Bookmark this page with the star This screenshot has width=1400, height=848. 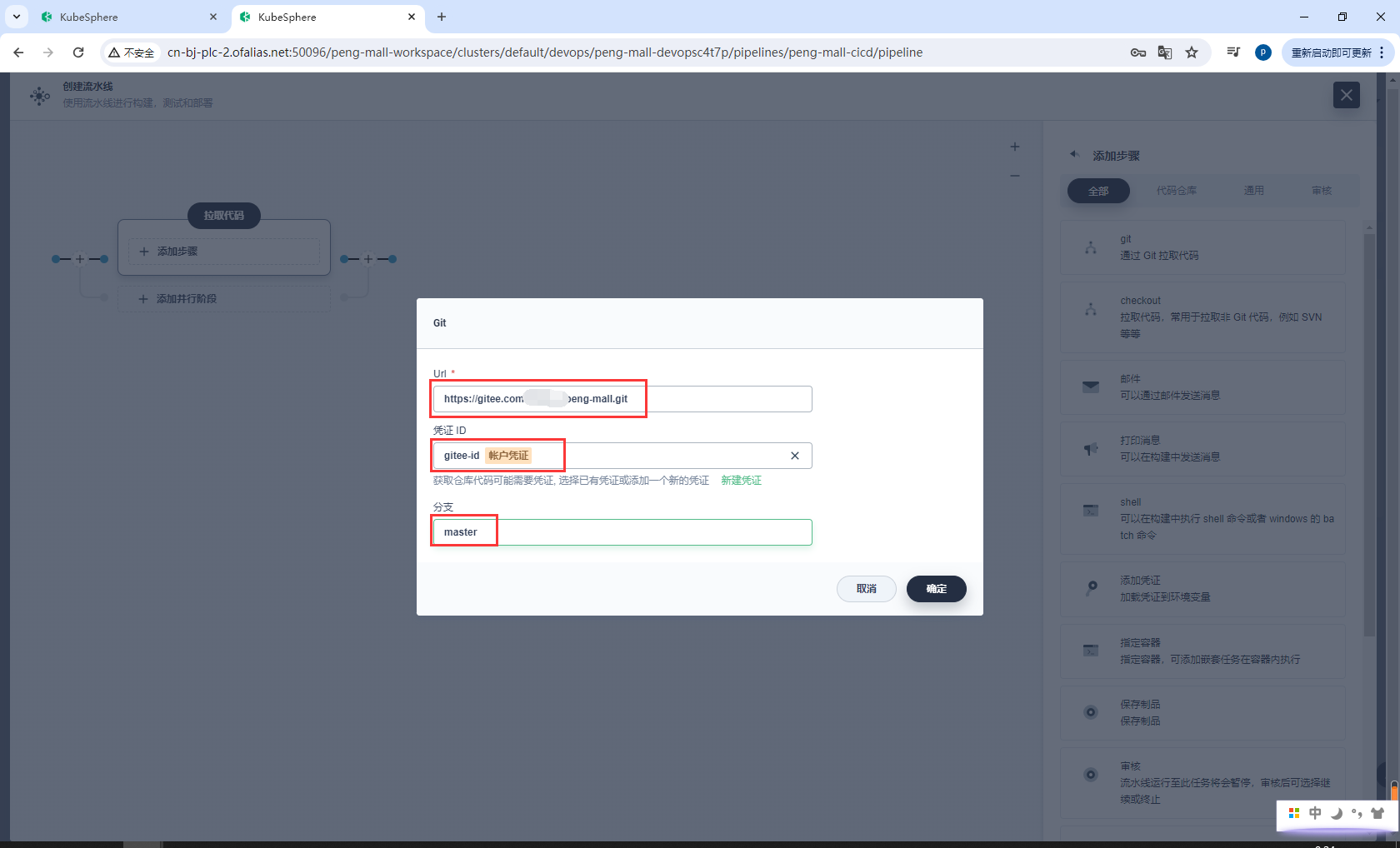(1192, 52)
